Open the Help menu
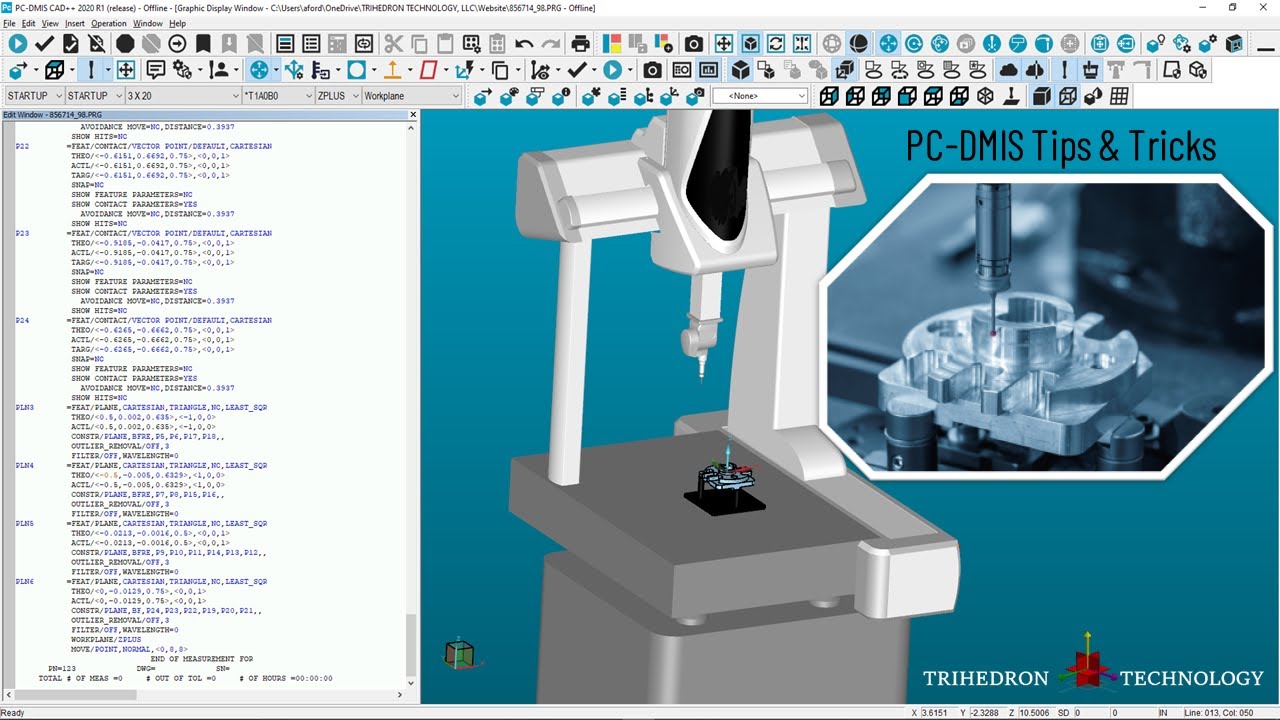Screen dimensions: 1280x720 pyautogui.click(x=177, y=23)
